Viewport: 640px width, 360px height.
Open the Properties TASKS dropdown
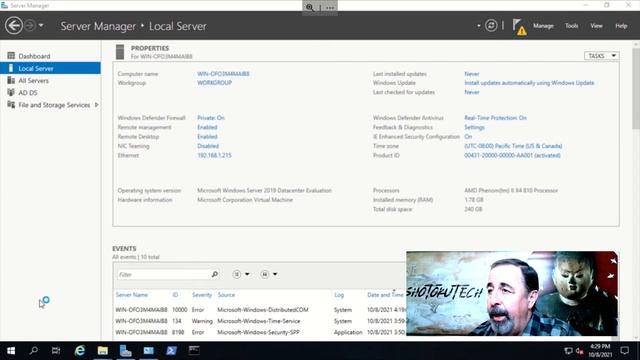[602, 56]
